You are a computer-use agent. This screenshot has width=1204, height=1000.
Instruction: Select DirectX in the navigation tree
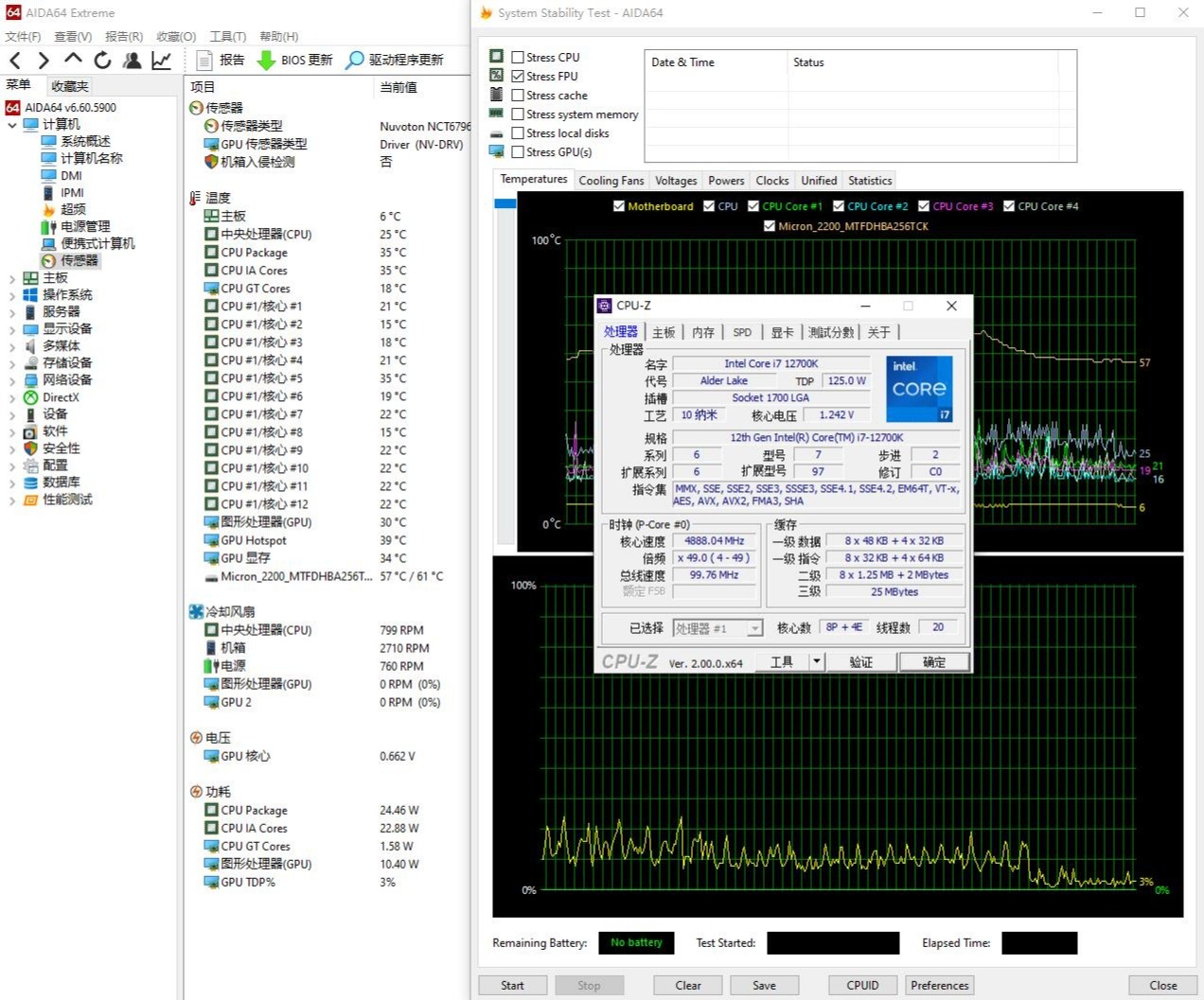tap(61, 397)
